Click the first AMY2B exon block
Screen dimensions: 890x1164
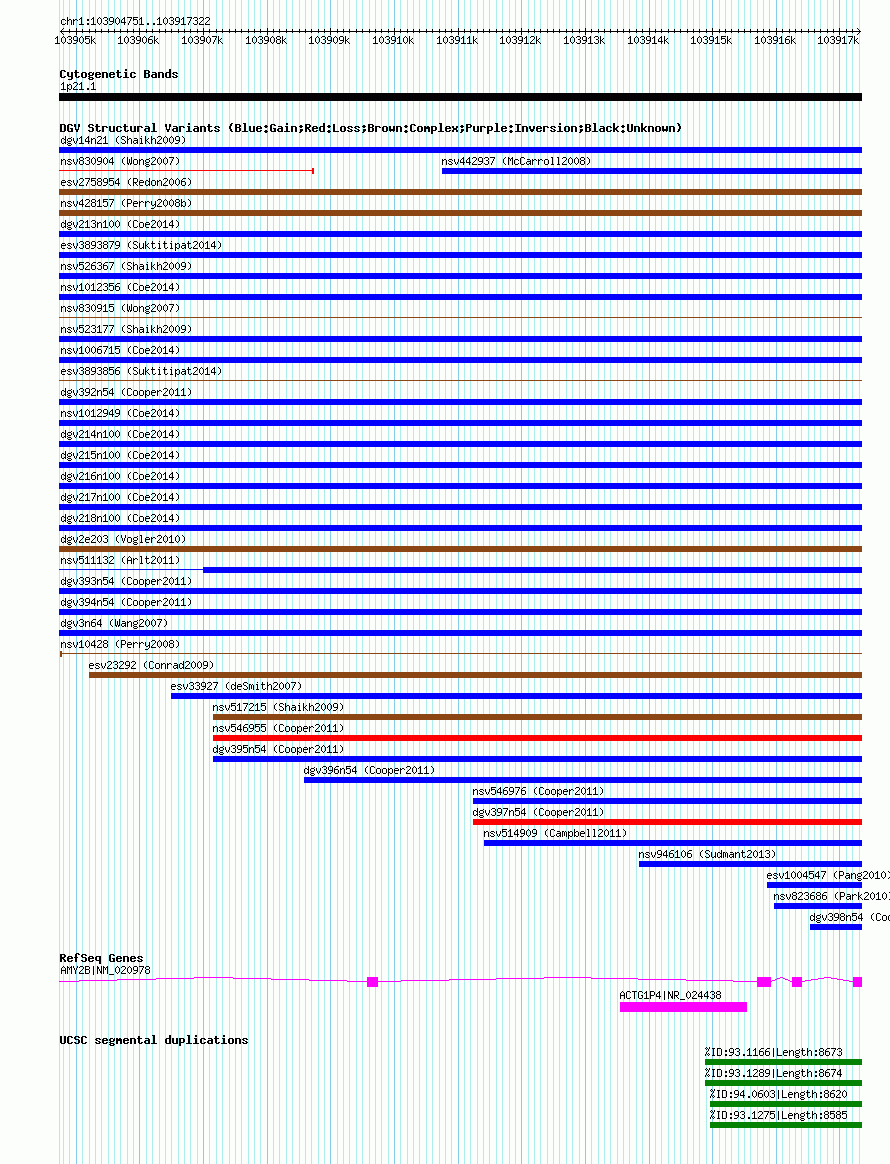pos(373,981)
